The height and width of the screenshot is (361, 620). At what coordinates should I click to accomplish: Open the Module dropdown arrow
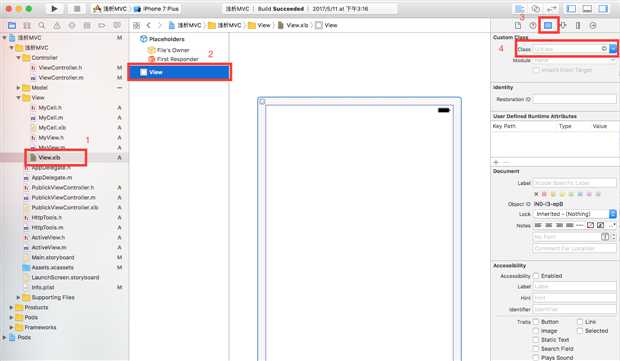(613, 60)
